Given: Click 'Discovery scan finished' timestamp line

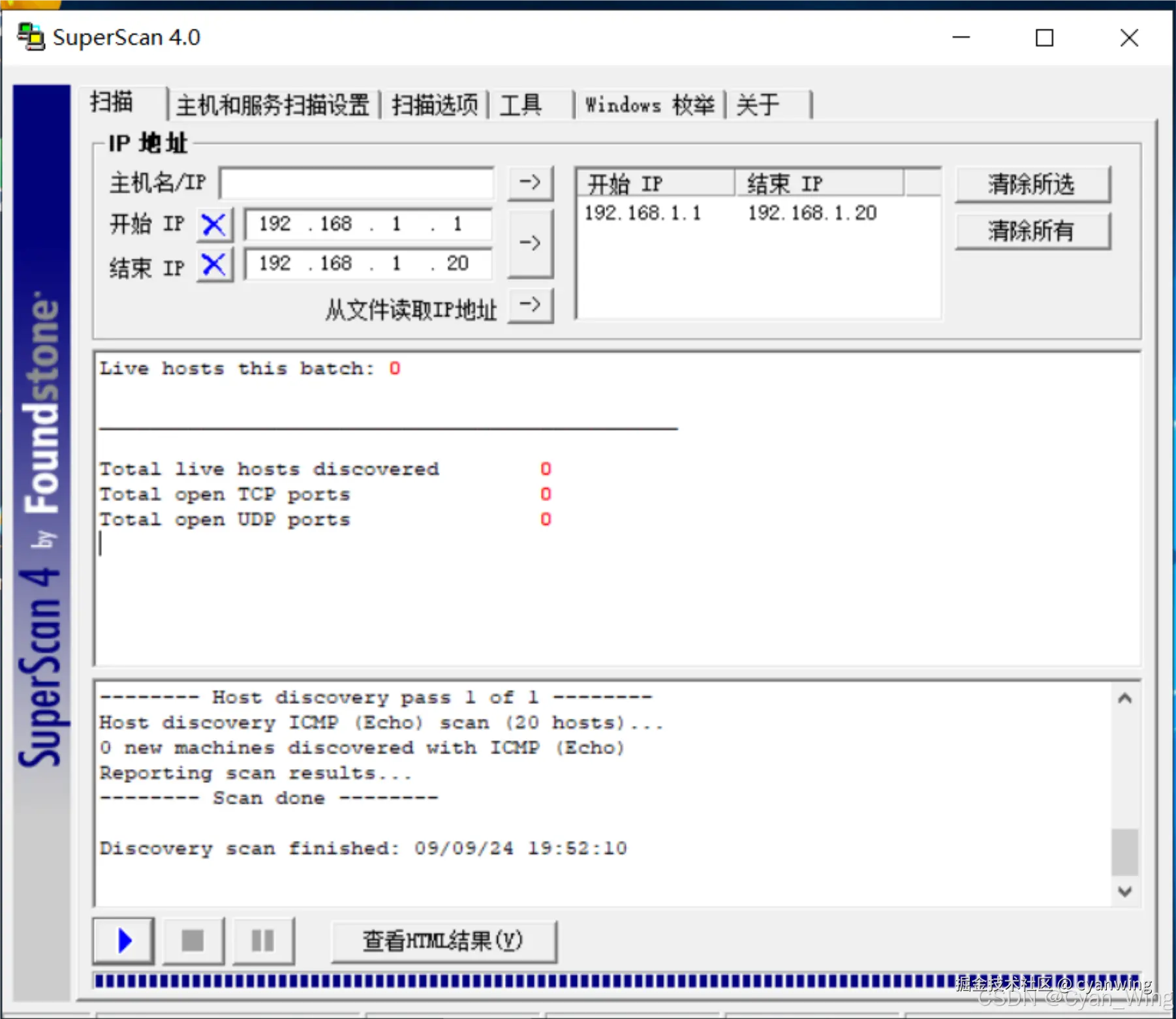Looking at the screenshot, I should coord(363,849).
